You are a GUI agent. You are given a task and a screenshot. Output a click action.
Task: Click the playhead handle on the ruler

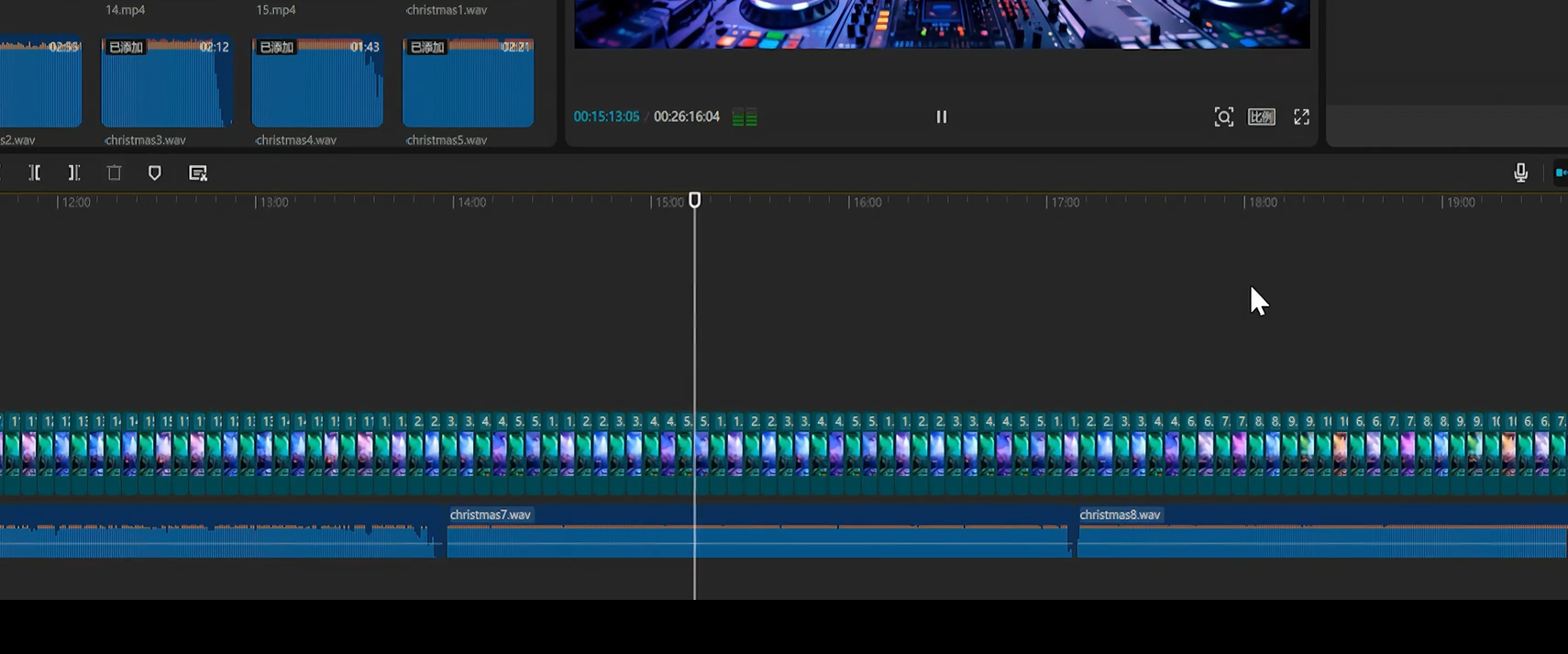(x=695, y=200)
